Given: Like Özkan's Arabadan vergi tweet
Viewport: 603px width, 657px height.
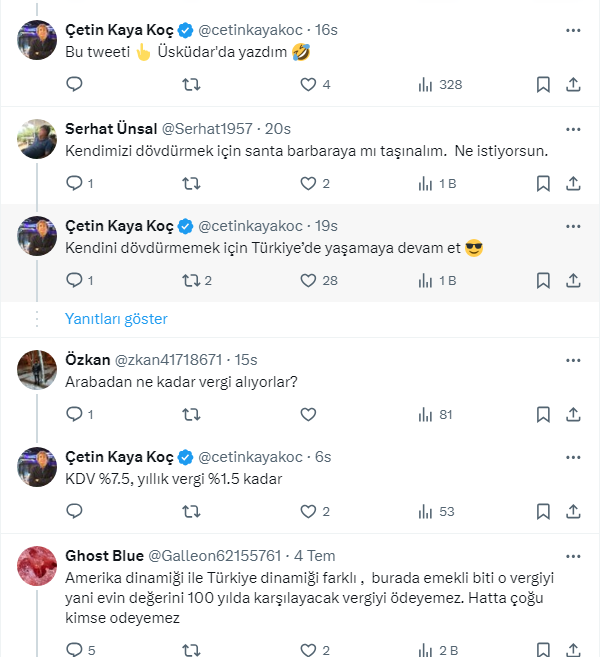Looking at the screenshot, I should click(x=309, y=414).
